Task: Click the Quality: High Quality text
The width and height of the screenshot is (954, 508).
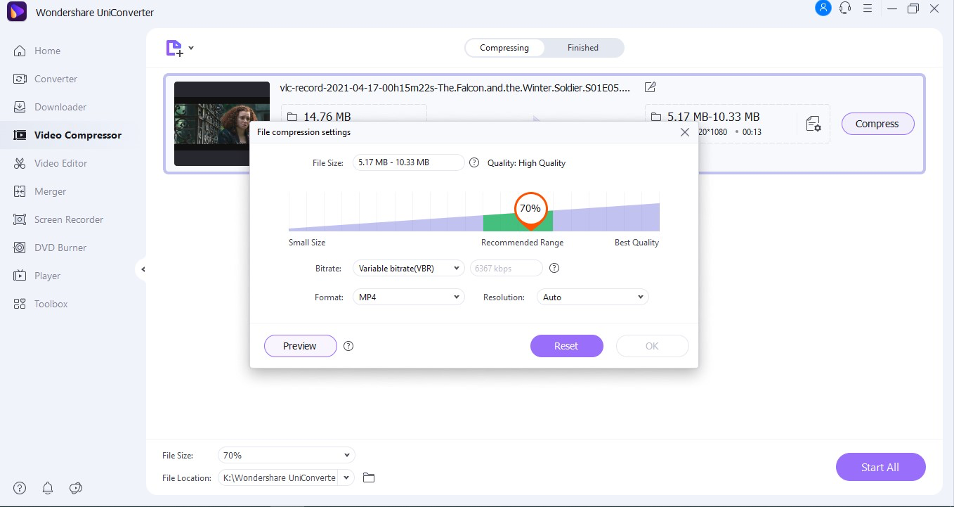Action: pos(526,163)
